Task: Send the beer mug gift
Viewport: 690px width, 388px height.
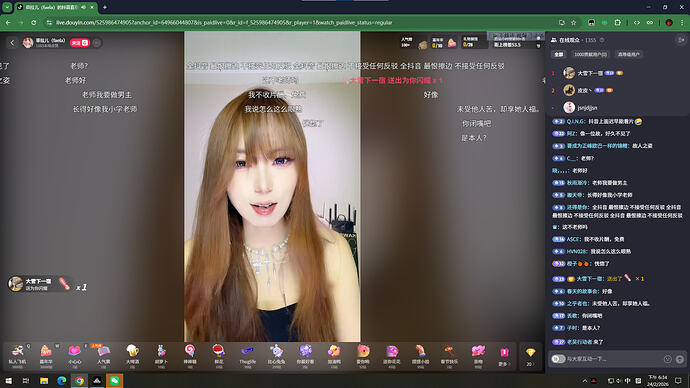Action: pyautogui.click(x=132, y=355)
